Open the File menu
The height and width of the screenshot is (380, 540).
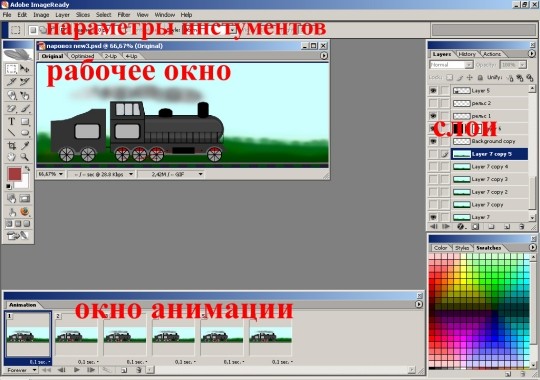tap(7, 15)
